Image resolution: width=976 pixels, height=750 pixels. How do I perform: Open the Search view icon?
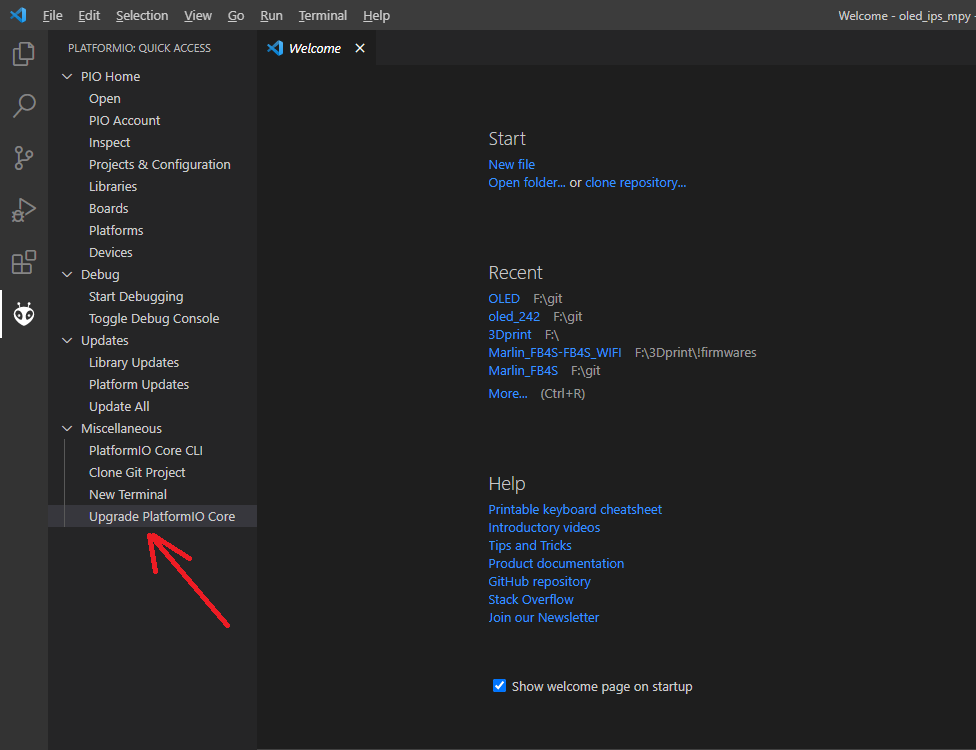point(24,106)
